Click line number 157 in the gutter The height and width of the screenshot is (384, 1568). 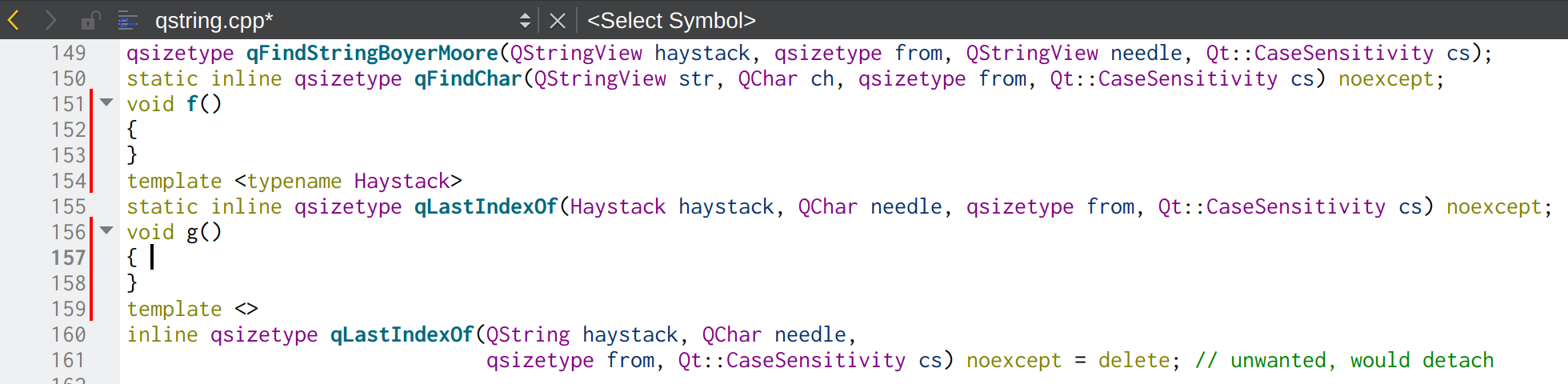tap(68, 258)
